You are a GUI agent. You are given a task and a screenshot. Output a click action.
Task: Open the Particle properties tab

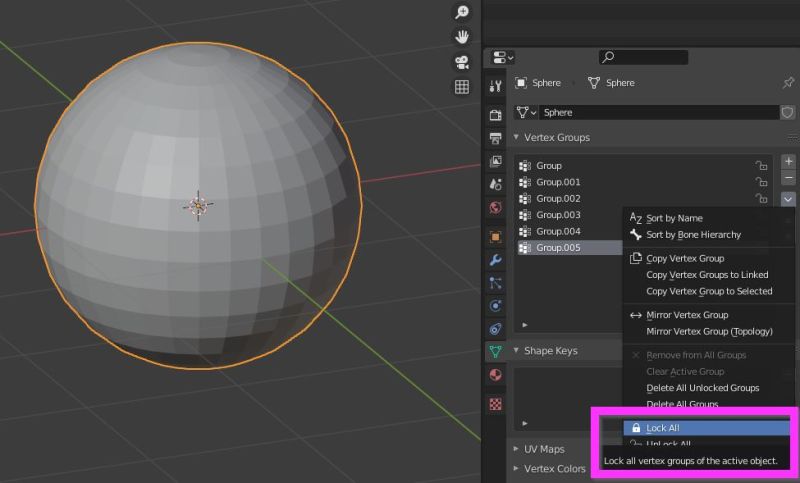(x=495, y=283)
